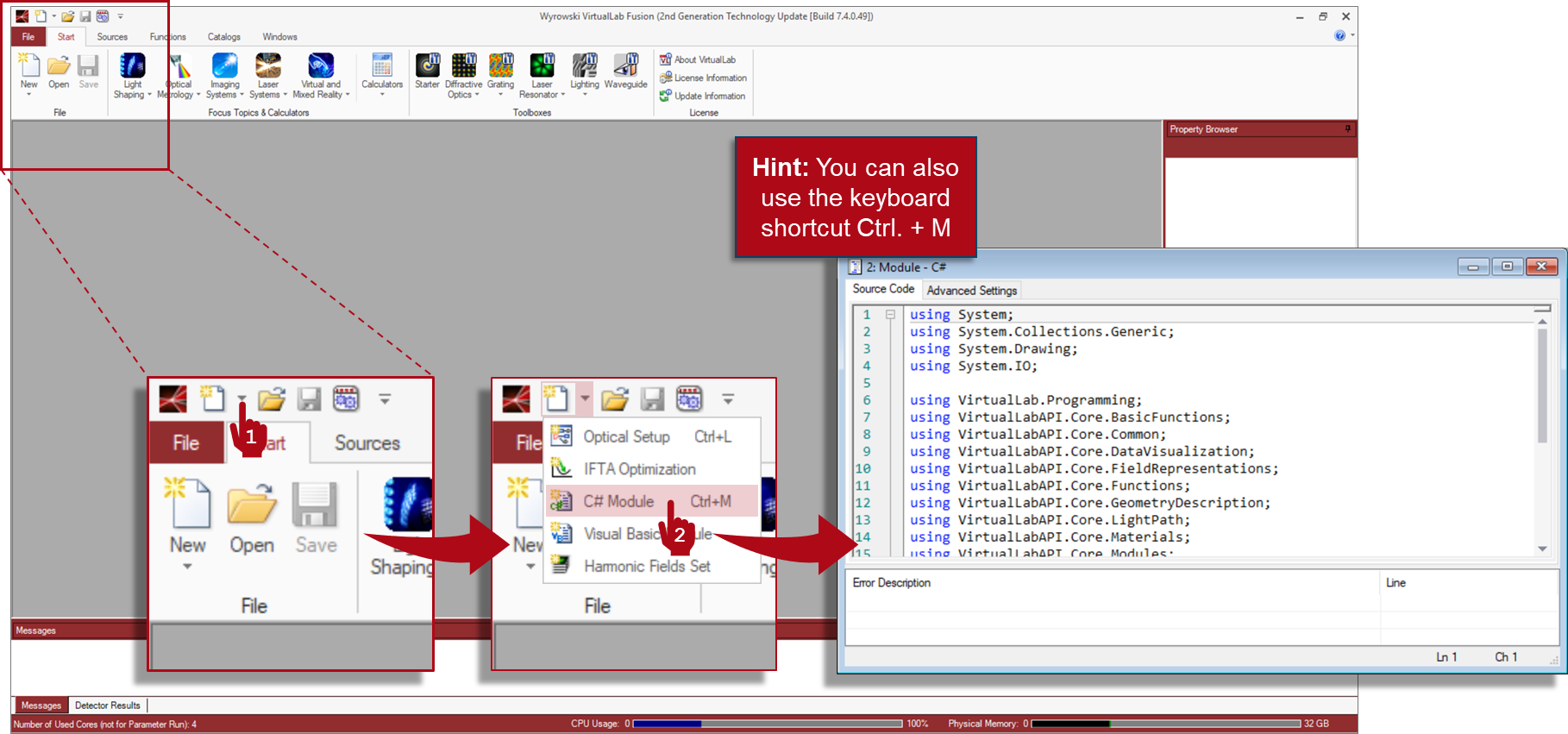
Task: Click the Optical Setup icon in menu
Action: tap(561, 436)
